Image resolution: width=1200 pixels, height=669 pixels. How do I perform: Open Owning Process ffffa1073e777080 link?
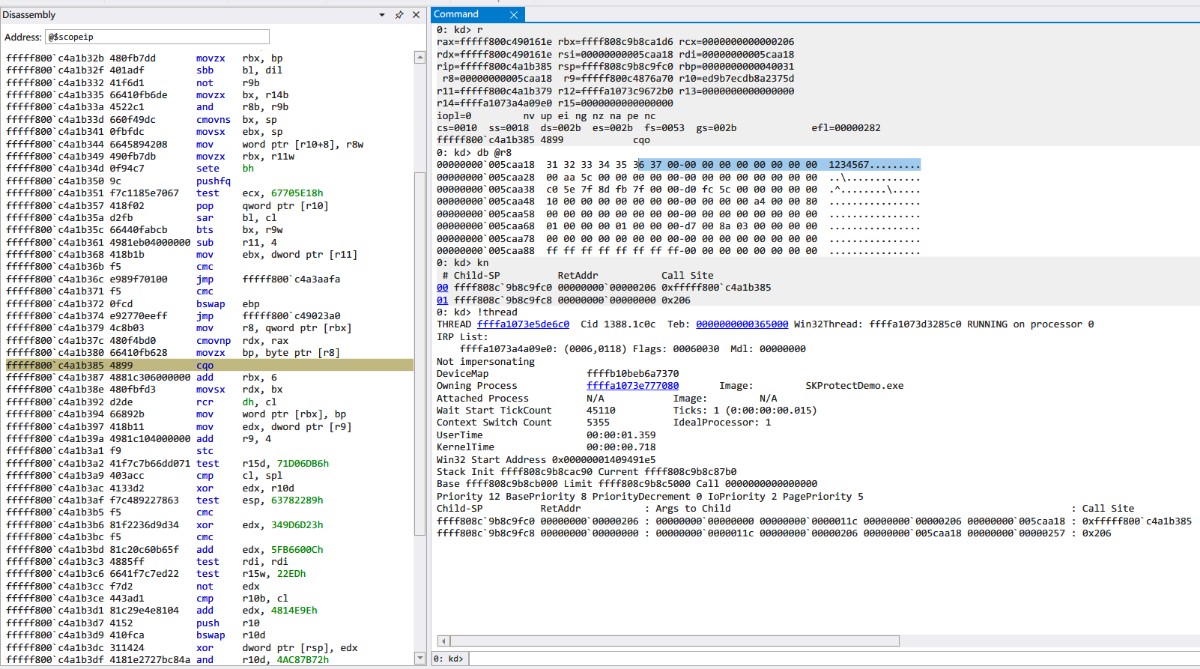(632, 385)
